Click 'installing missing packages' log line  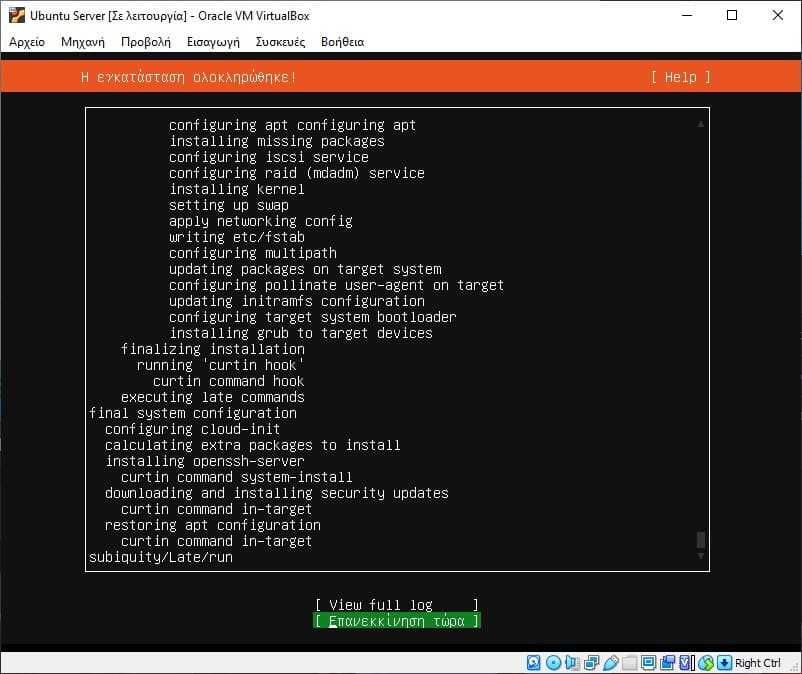point(277,141)
